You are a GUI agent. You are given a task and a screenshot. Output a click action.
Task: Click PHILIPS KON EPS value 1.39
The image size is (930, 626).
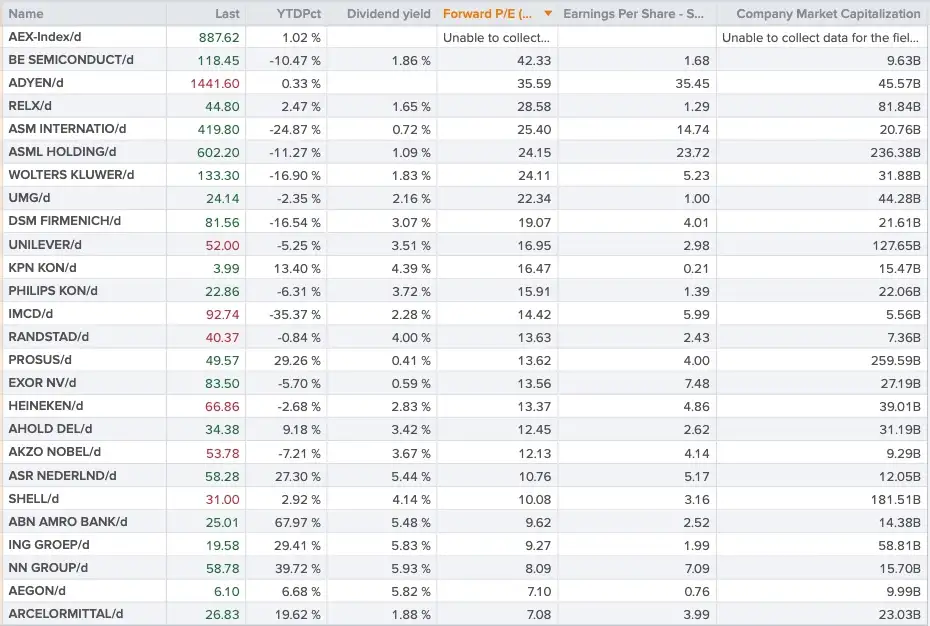[696, 291]
